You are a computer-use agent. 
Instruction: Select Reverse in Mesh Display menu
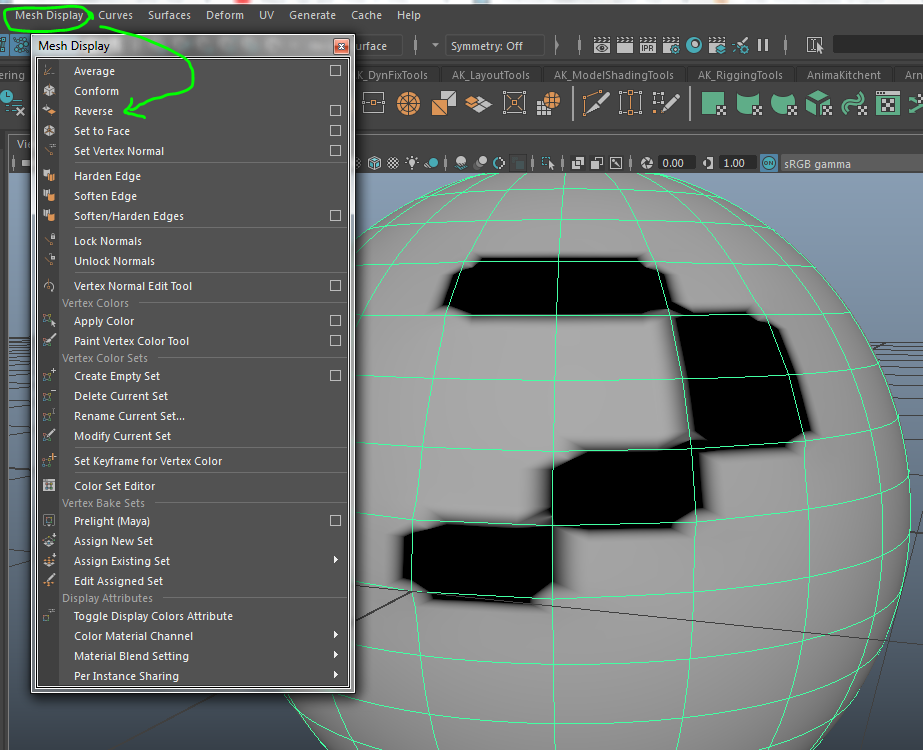[x=93, y=111]
